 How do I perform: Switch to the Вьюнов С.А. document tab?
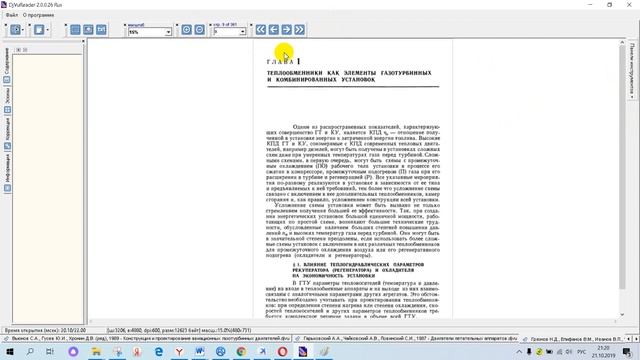click(x=147, y=338)
